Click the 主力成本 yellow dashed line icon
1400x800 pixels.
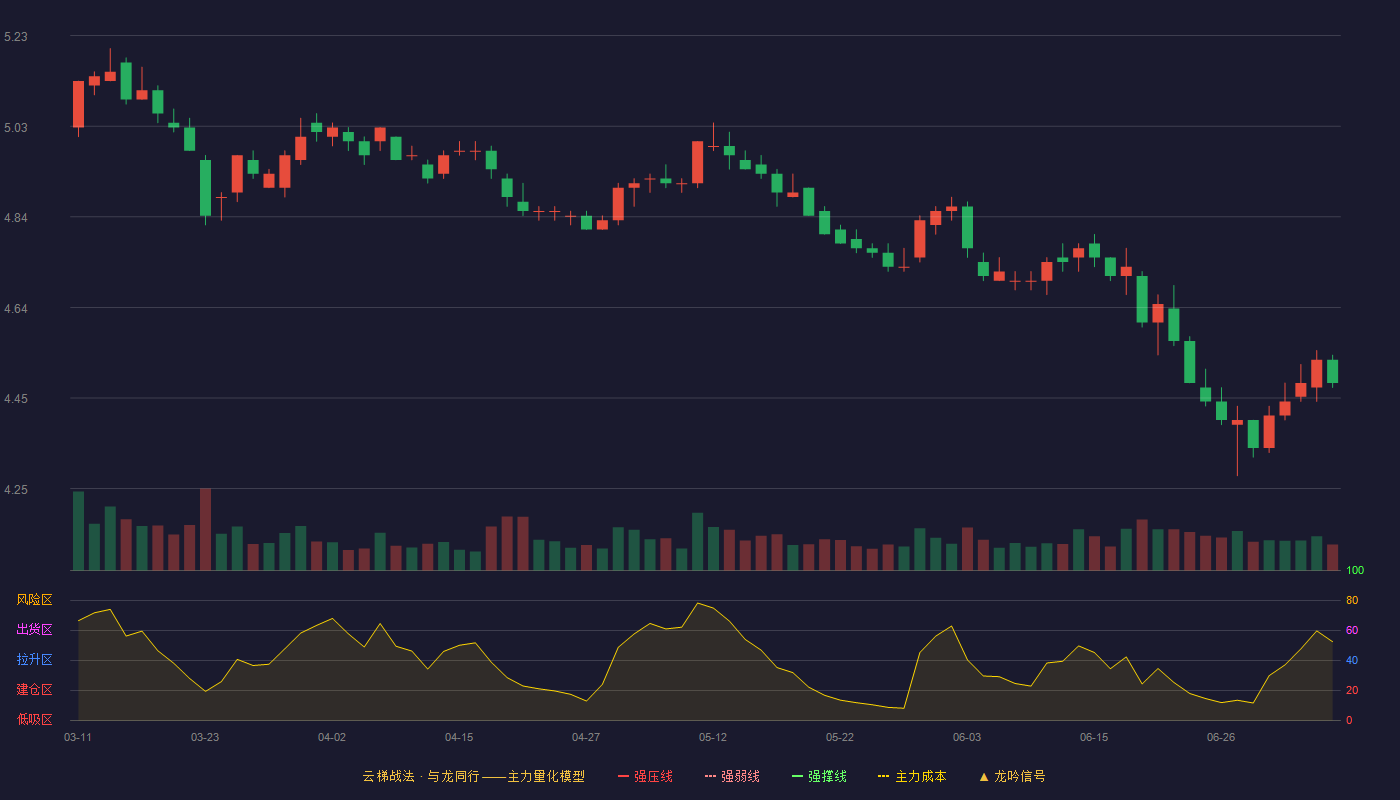[883, 777]
